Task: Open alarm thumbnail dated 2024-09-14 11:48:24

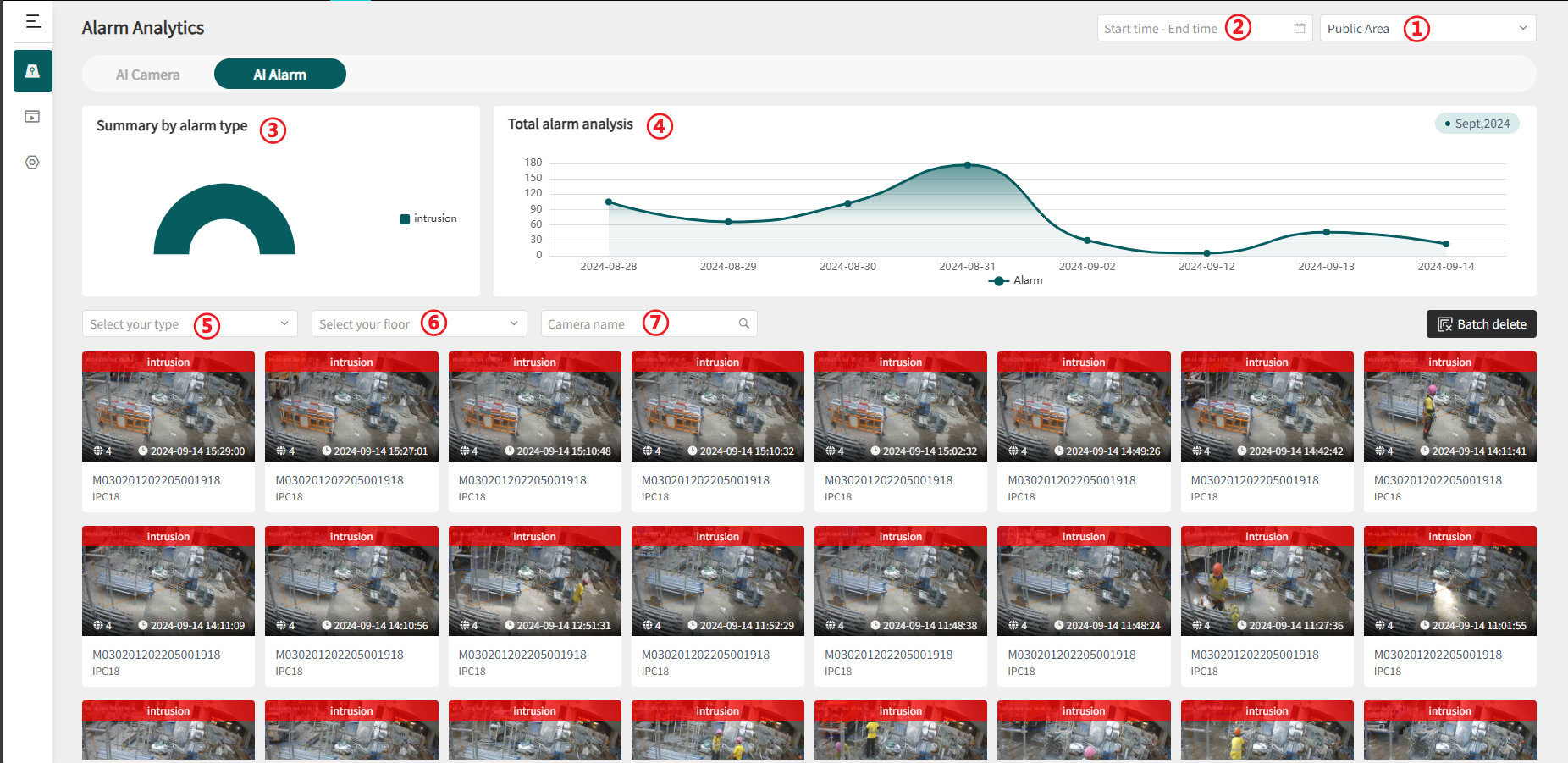Action: [x=1084, y=581]
